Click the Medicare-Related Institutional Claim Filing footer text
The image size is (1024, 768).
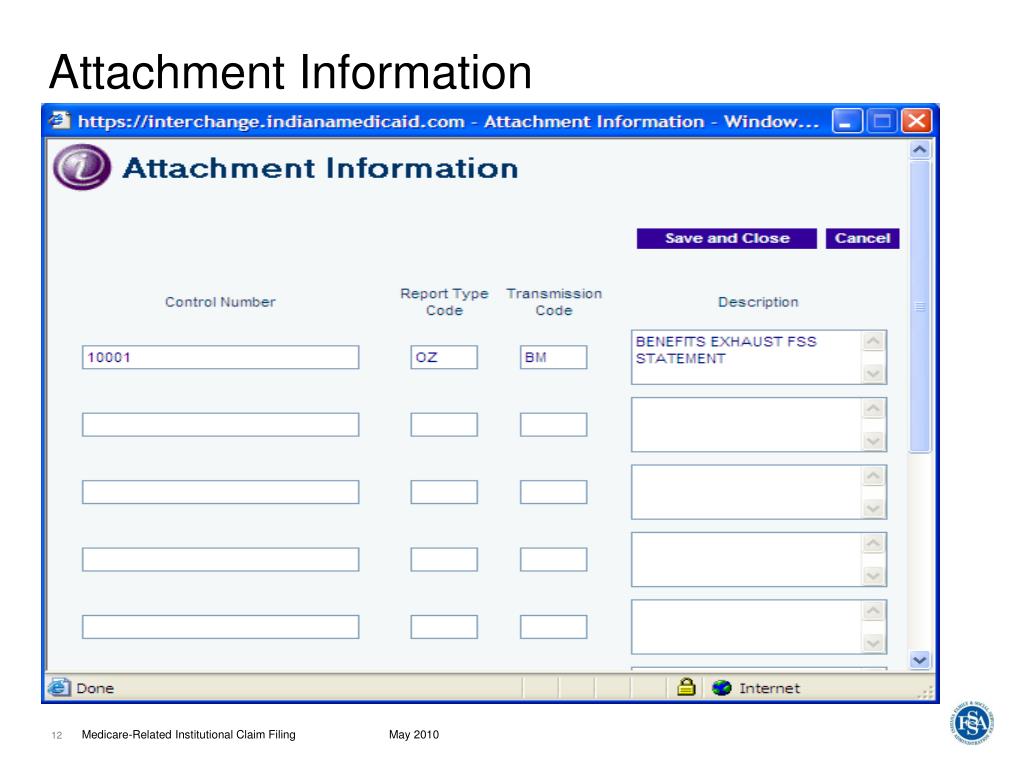(189, 735)
